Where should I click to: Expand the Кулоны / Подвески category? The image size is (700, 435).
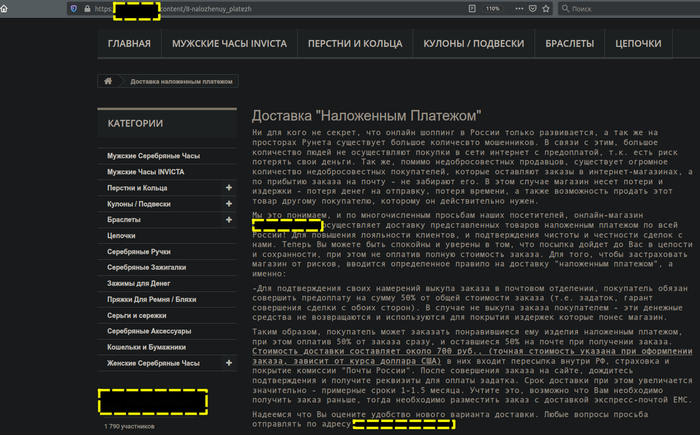(229, 204)
